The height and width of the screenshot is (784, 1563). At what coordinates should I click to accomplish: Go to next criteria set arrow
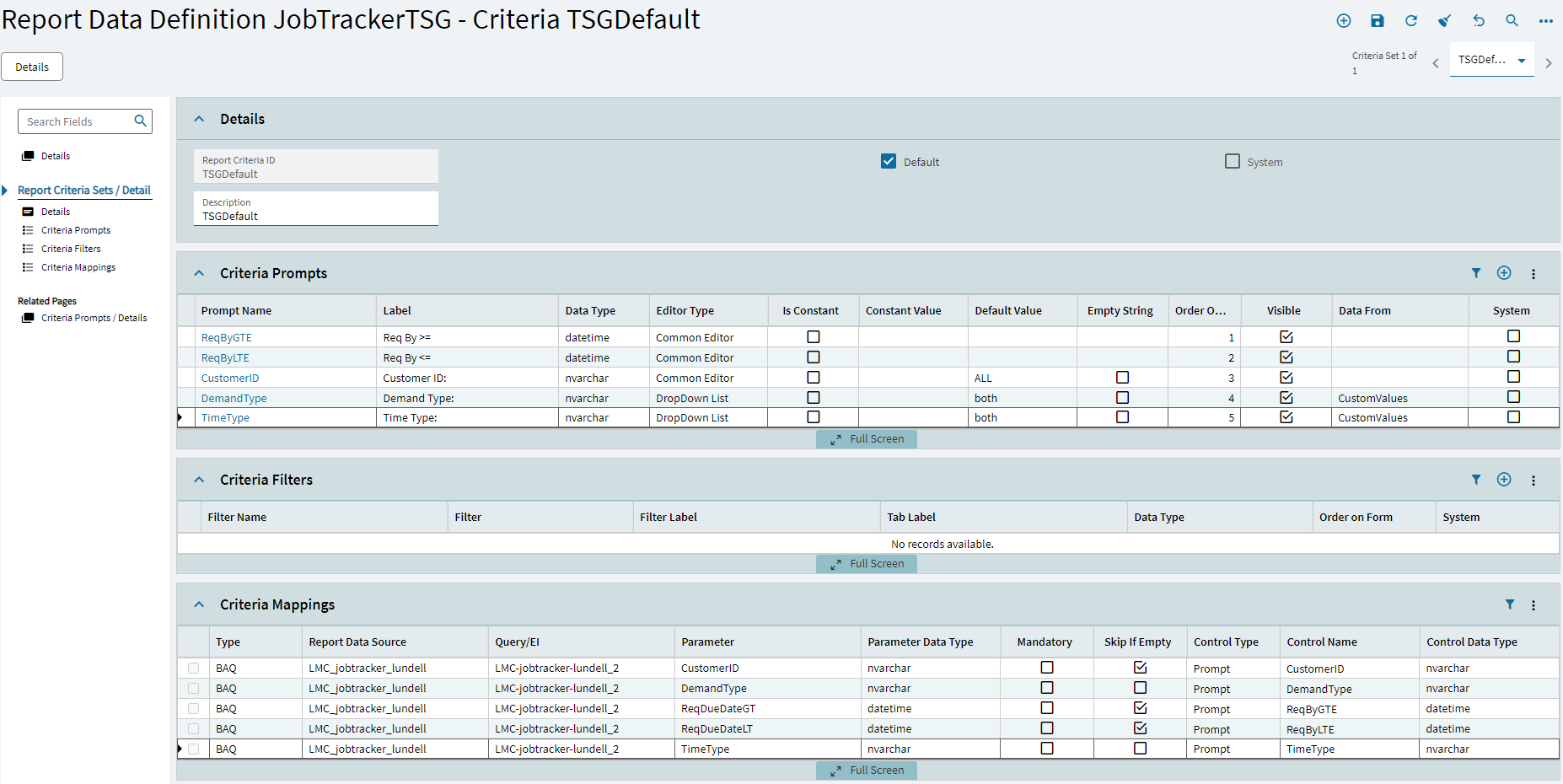point(1549,63)
